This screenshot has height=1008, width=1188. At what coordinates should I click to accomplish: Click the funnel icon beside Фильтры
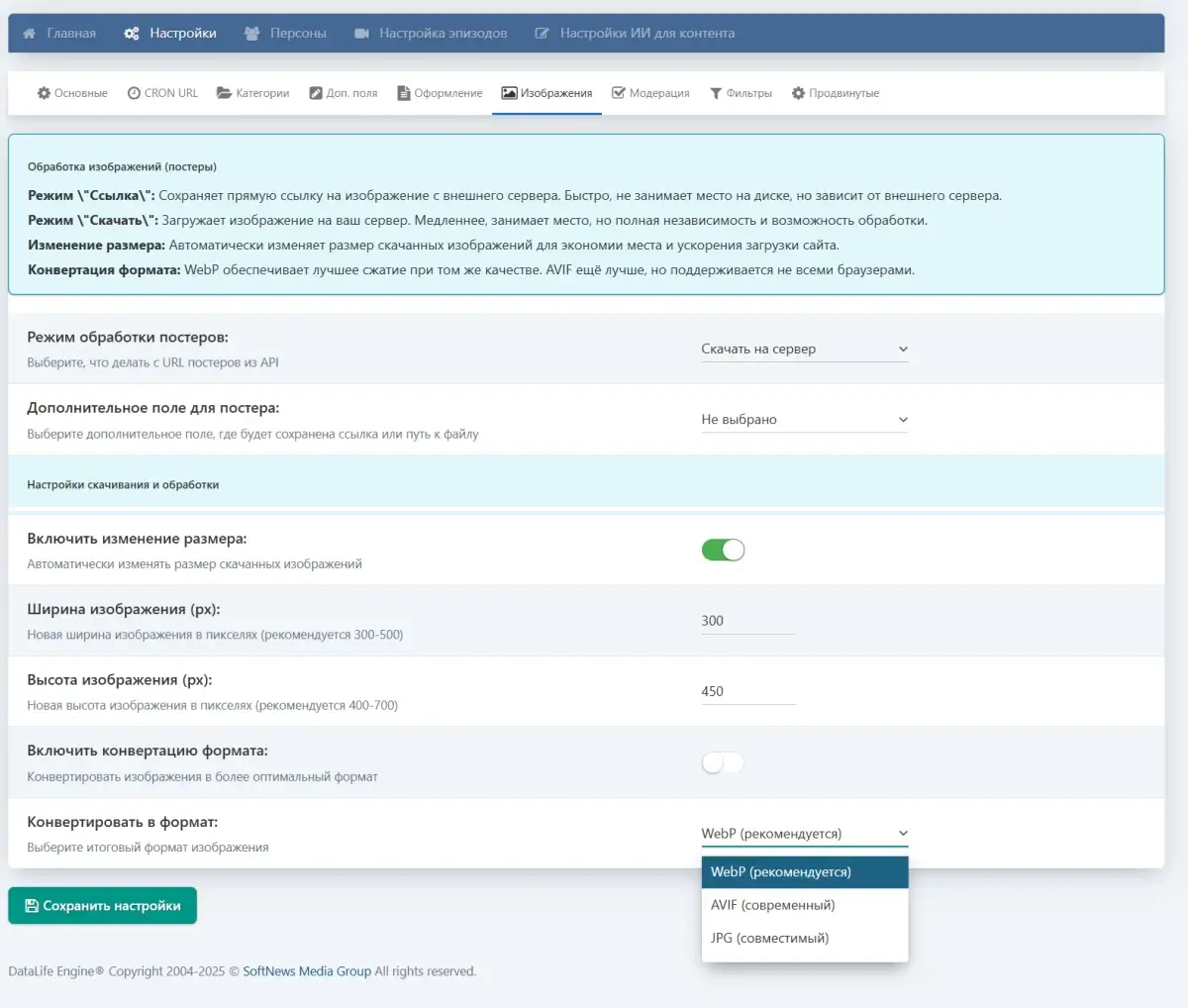point(716,93)
